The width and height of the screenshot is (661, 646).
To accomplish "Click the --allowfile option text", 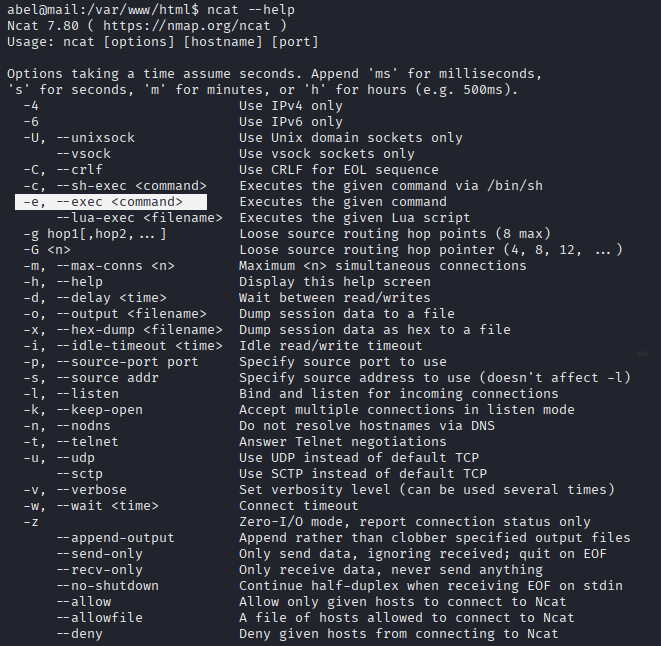I will [98, 618].
